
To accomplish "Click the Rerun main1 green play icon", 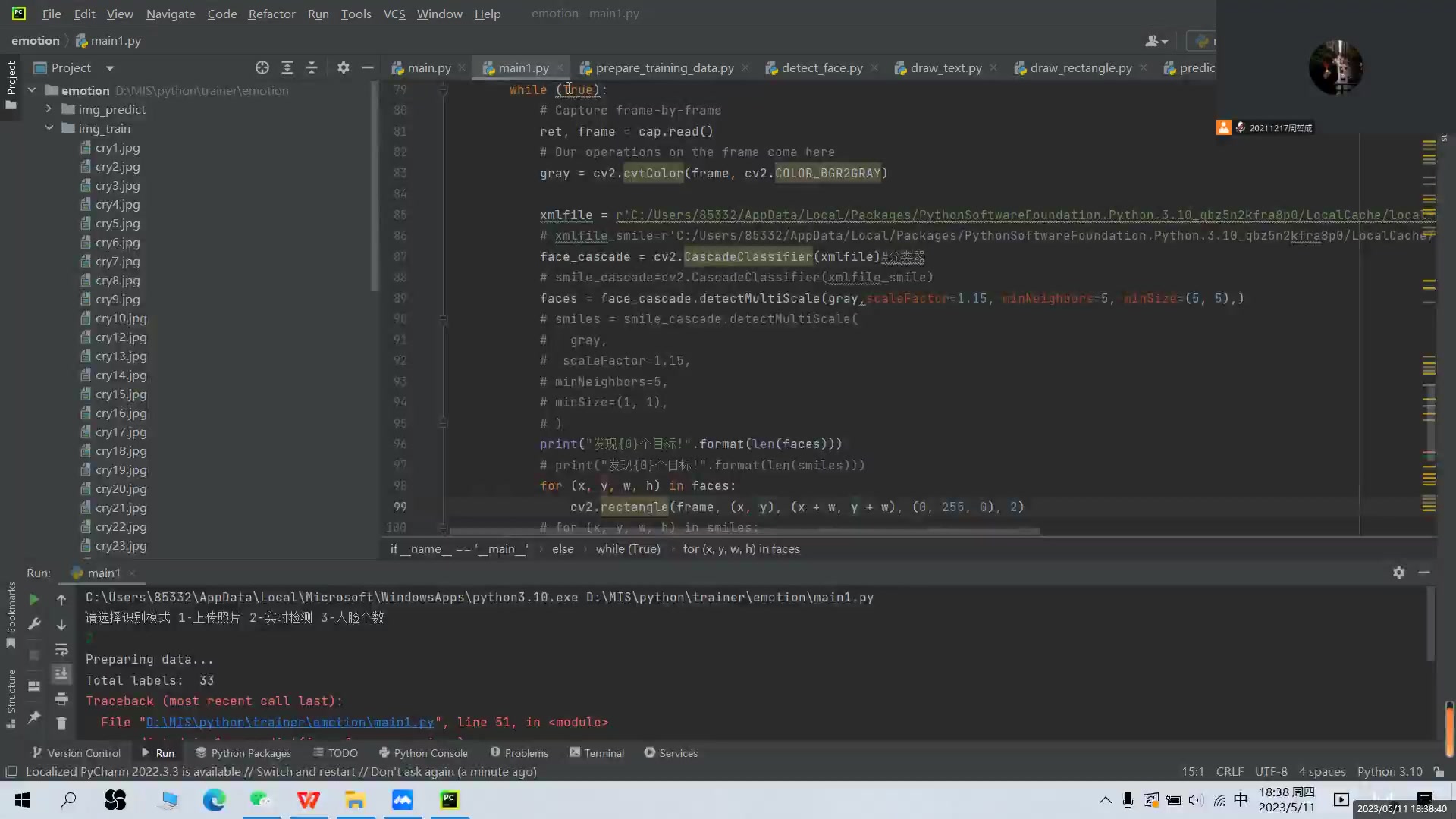I will 34,599.
